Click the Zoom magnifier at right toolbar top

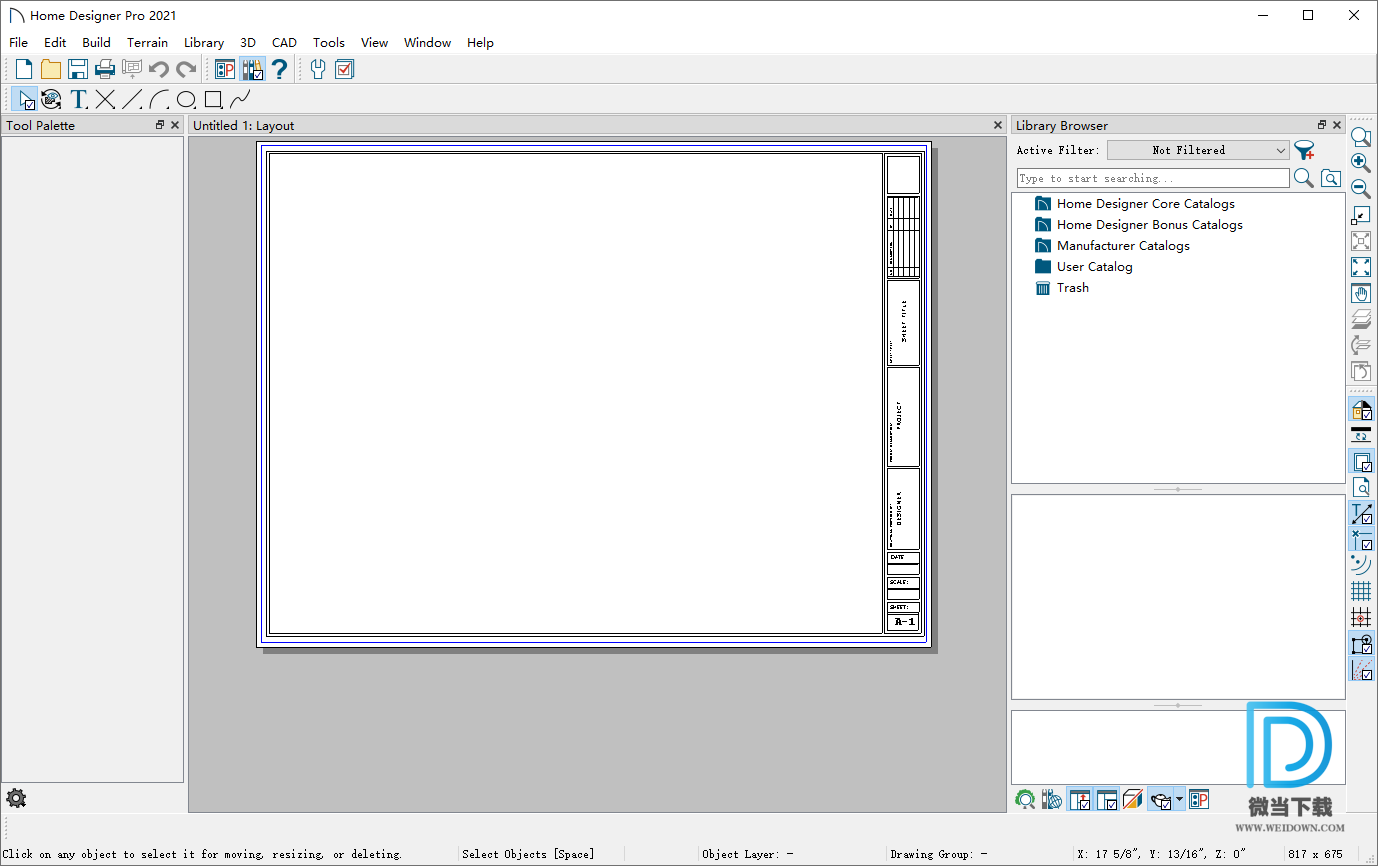pos(1361,137)
